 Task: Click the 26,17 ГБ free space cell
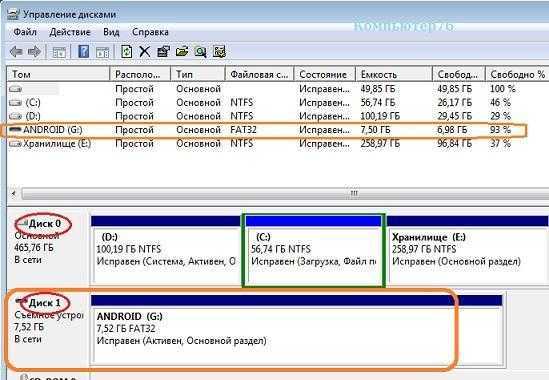click(454, 103)
